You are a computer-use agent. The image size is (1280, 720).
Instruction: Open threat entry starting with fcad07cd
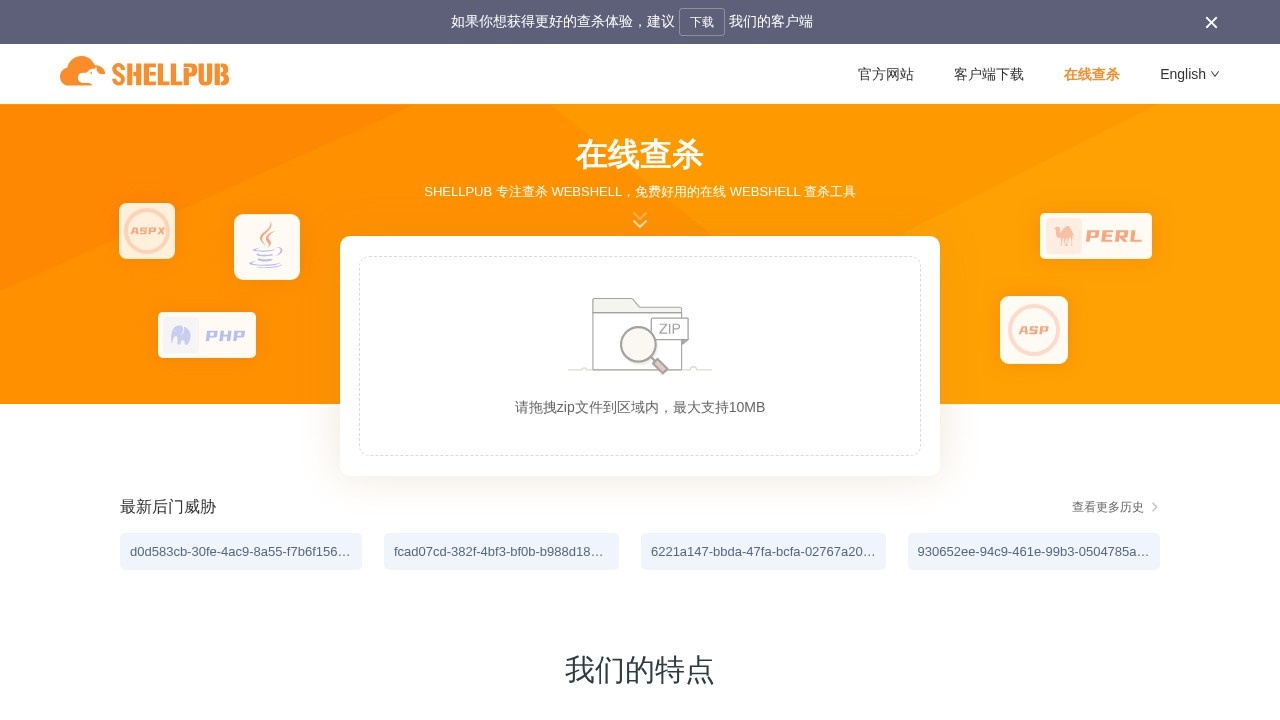501,551
